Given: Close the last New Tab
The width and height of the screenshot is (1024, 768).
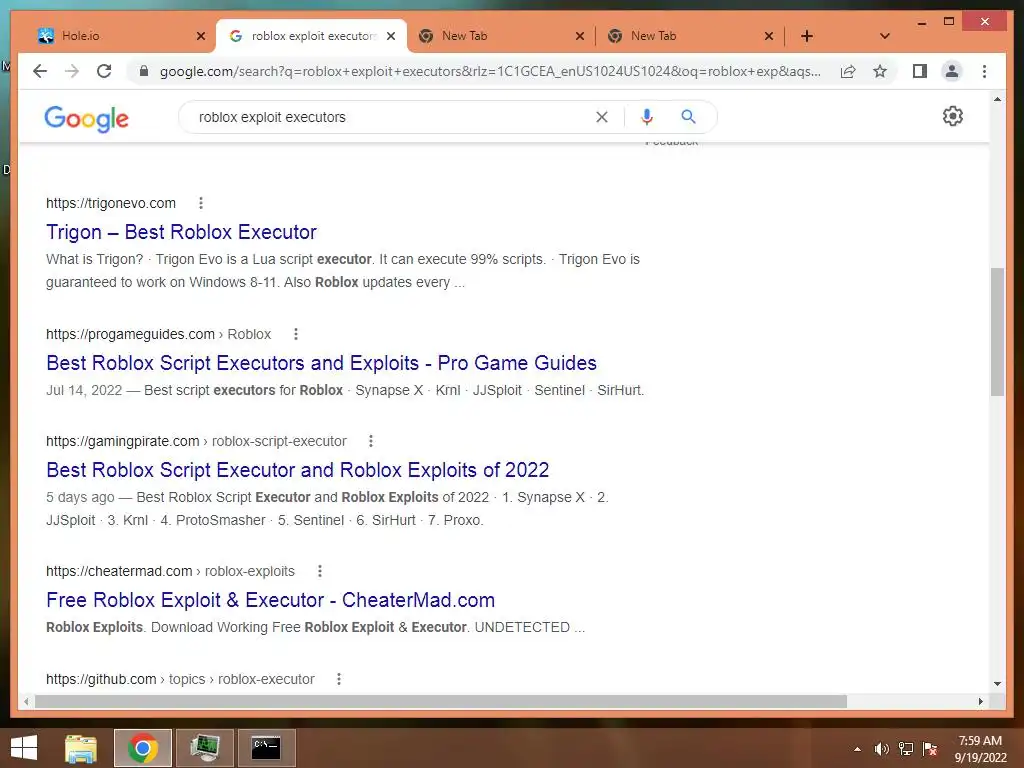Looking at the screenshot, I should 769,36.
